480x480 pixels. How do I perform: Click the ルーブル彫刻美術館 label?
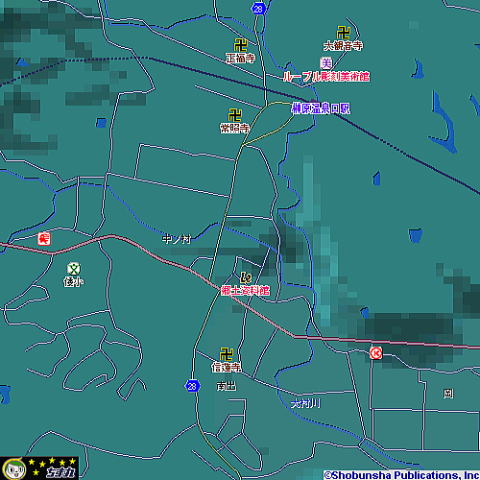(x=326, y=77)
